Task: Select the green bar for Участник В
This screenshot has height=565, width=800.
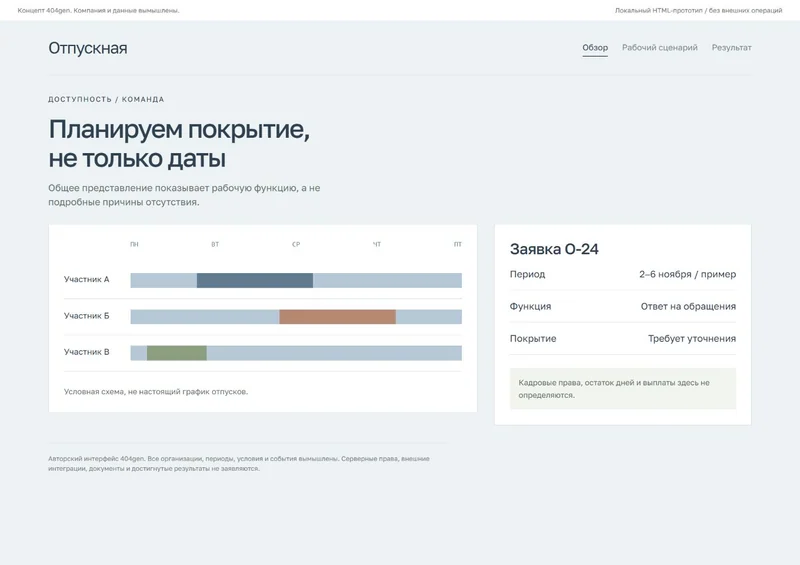Action: point(177,353)
